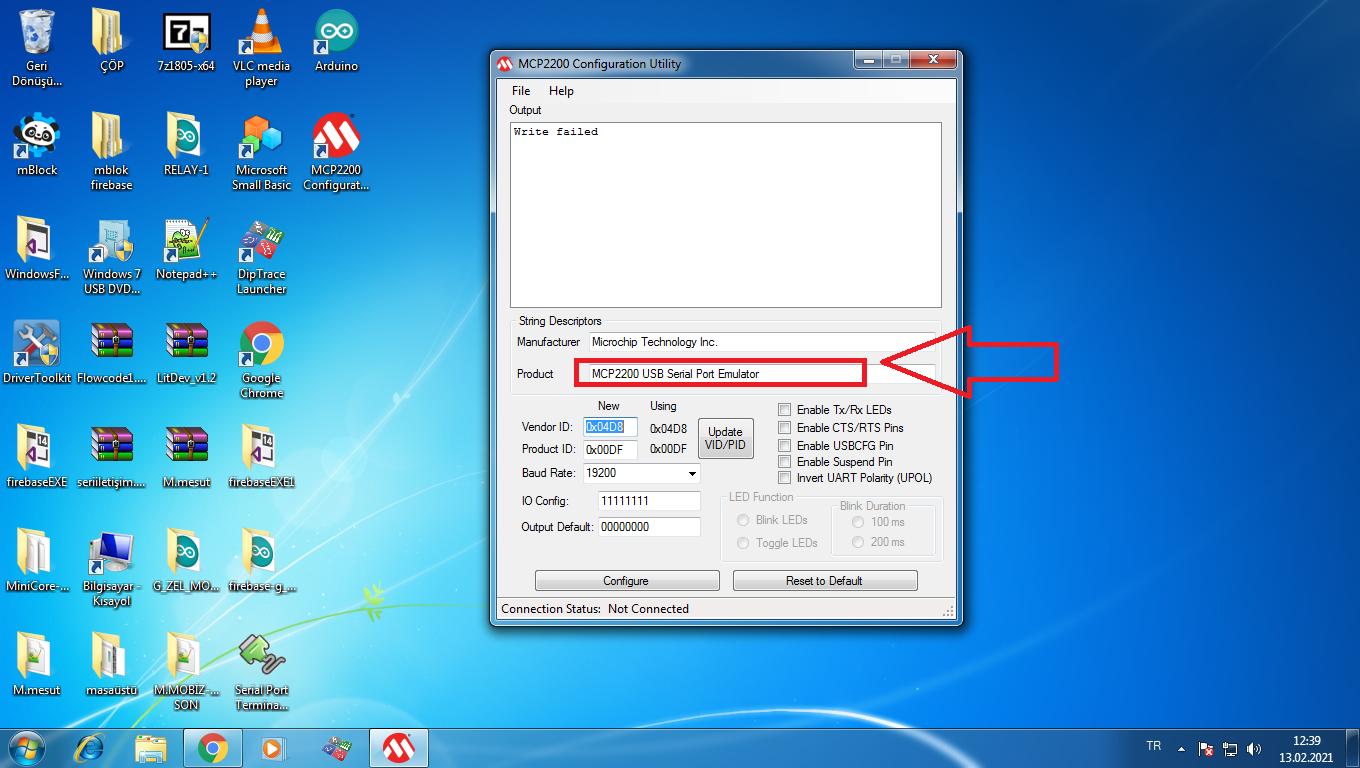
Task: Enable the CTS/RTS Pins checkbox
Action: pos(785,428)
